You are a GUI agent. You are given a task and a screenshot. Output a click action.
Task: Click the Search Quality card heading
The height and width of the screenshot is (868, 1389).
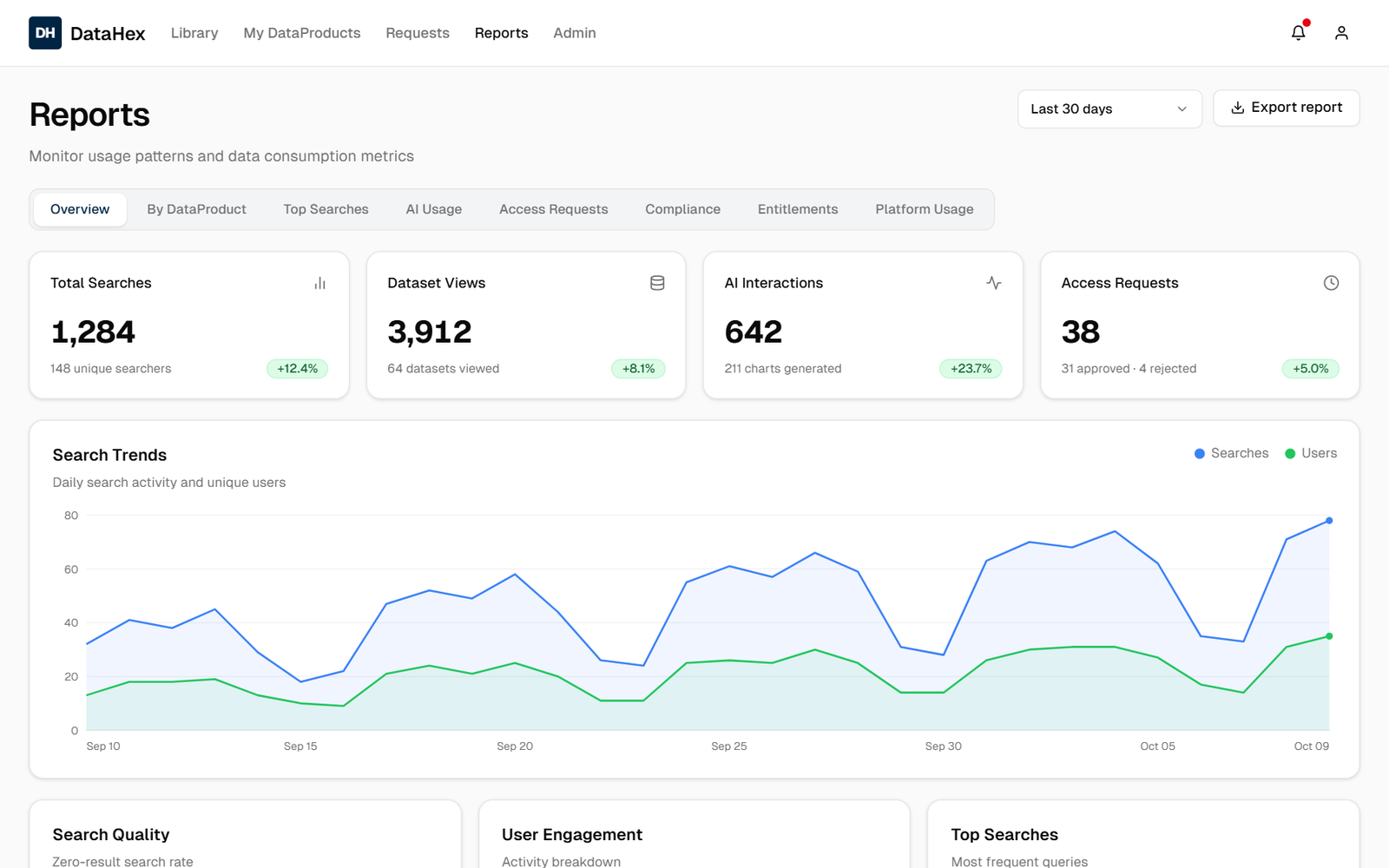pyautogui.click(x=111, y=834)
